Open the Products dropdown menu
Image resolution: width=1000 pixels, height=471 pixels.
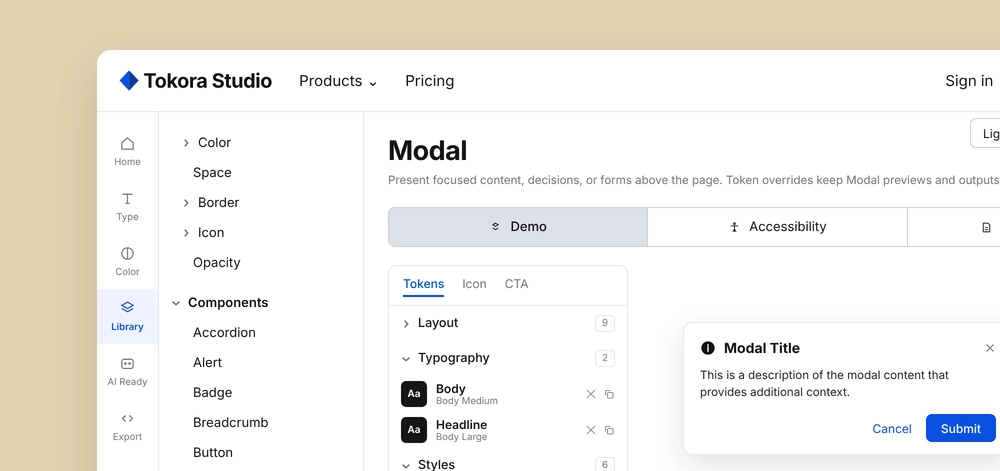tap(338, 81)
